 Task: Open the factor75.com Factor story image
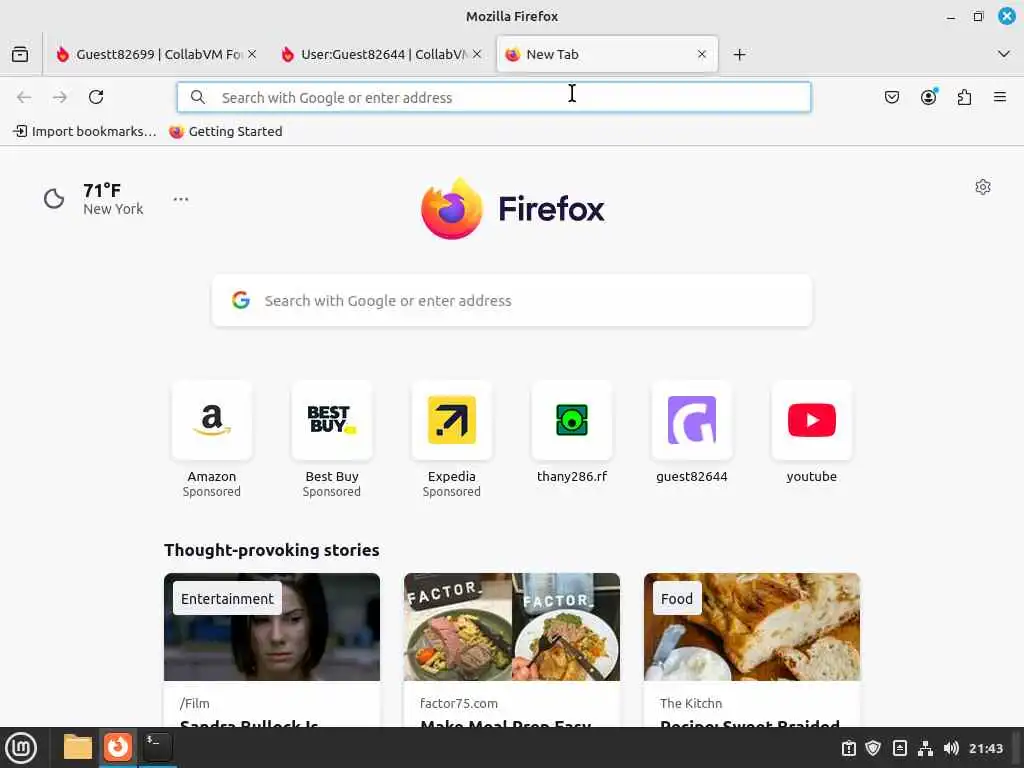coord(512,627)
